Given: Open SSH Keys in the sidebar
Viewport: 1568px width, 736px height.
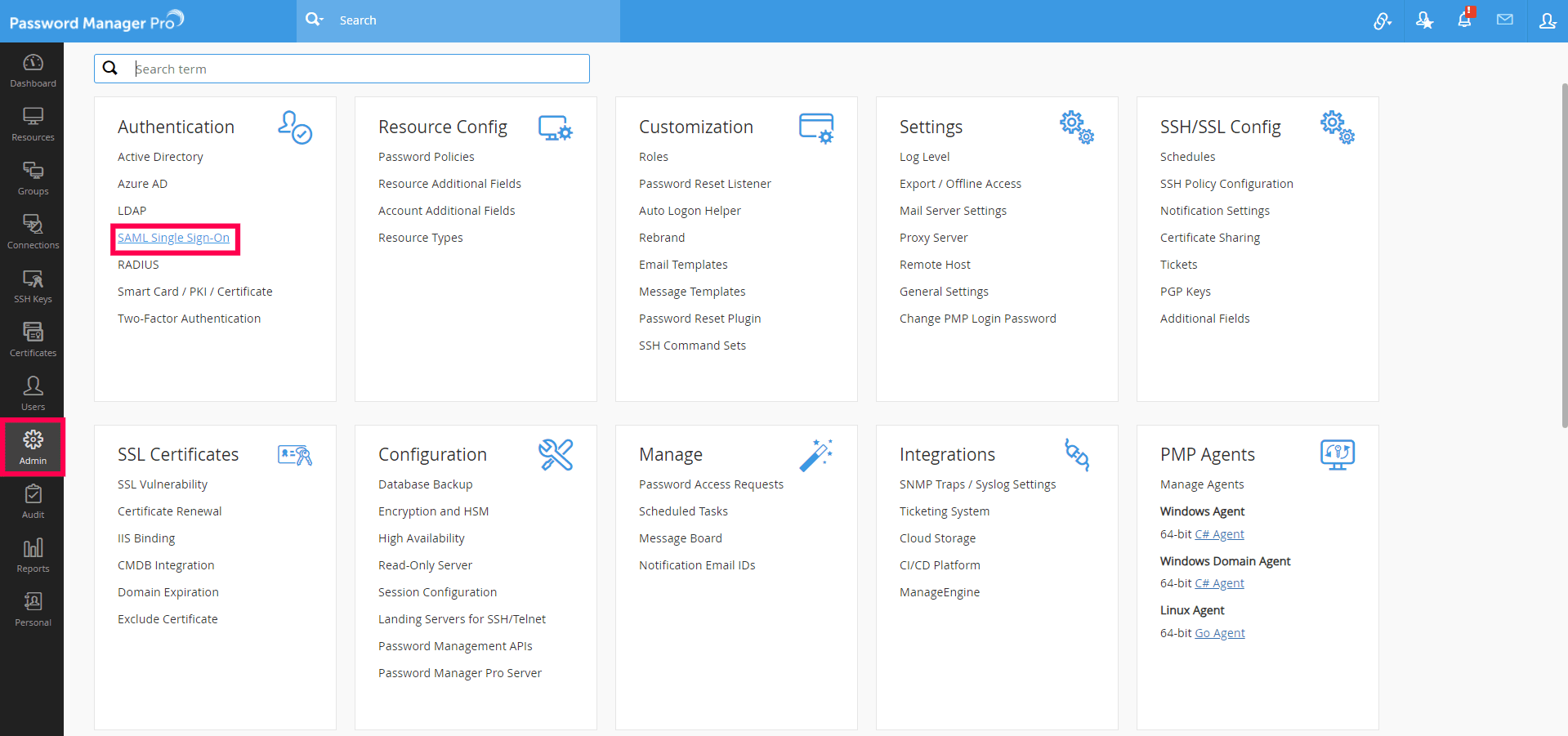Looking at the screenshot, I should pos(33,286).
